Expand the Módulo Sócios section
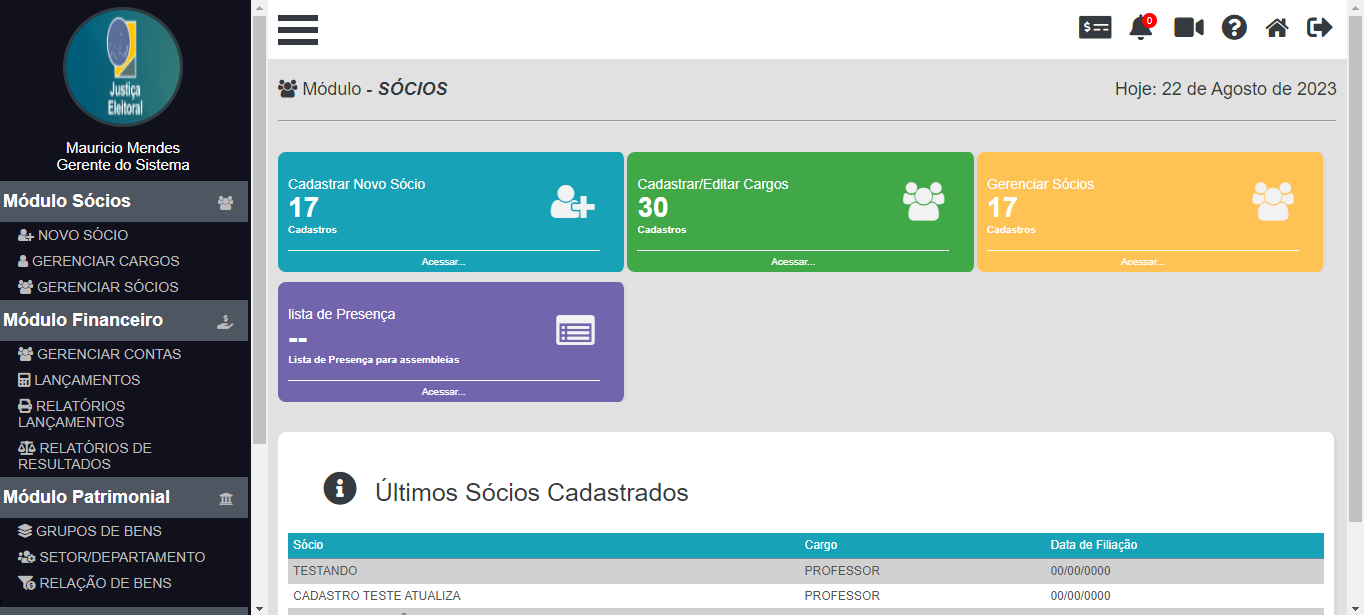Viewport: 1364px width, 615px height. point(124,201)
